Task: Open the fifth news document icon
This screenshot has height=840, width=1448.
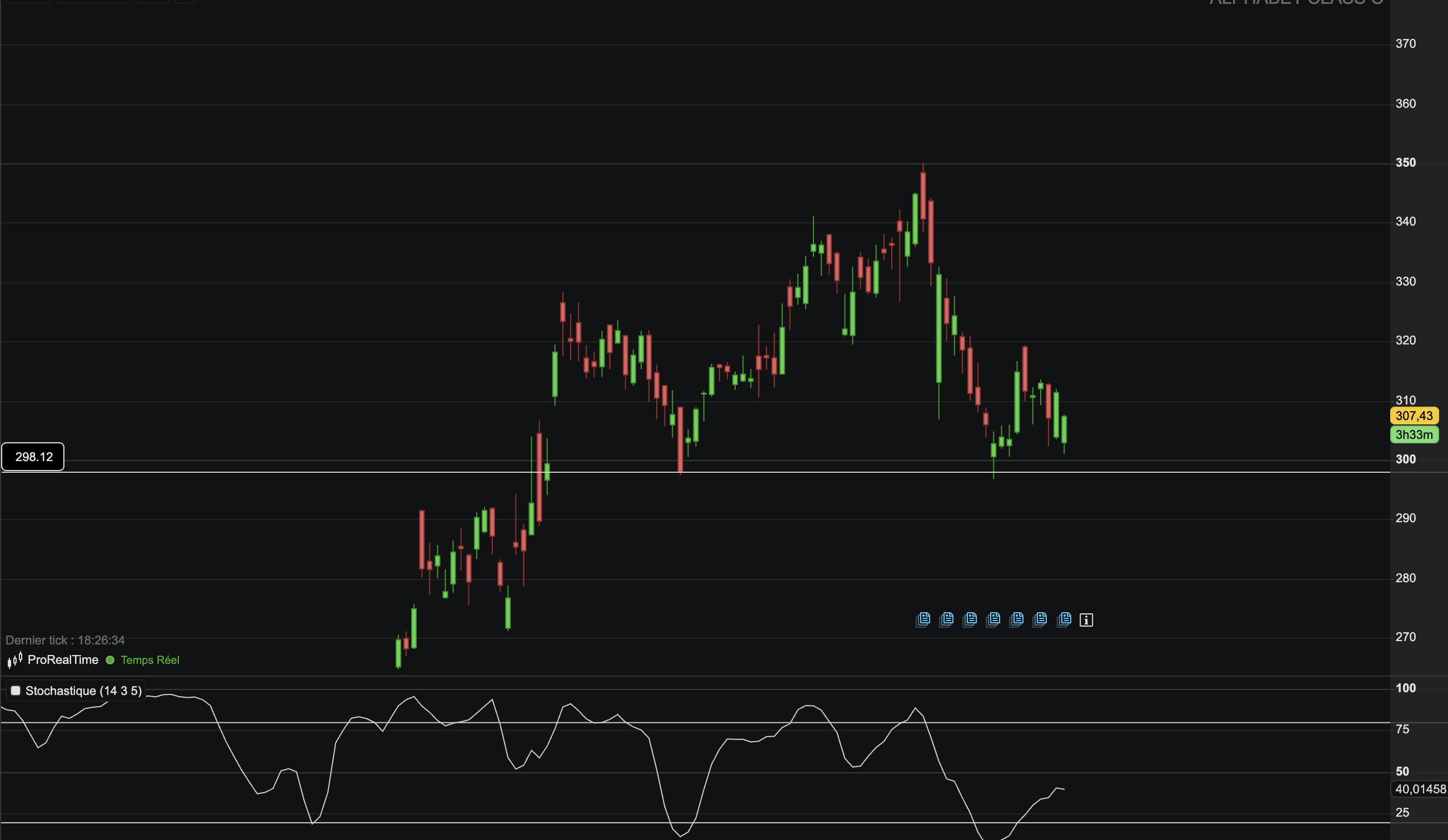Action: (1016, 619)
